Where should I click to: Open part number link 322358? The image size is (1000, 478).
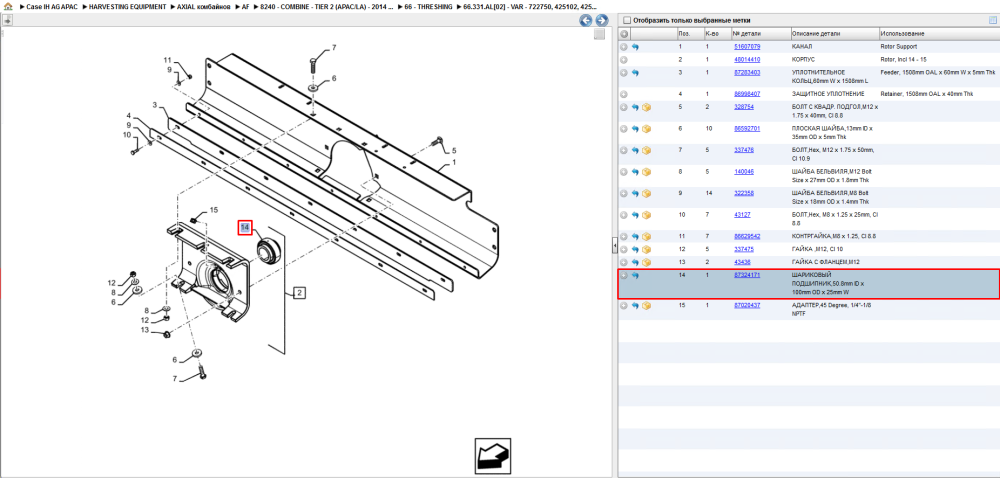pos(744,193)
